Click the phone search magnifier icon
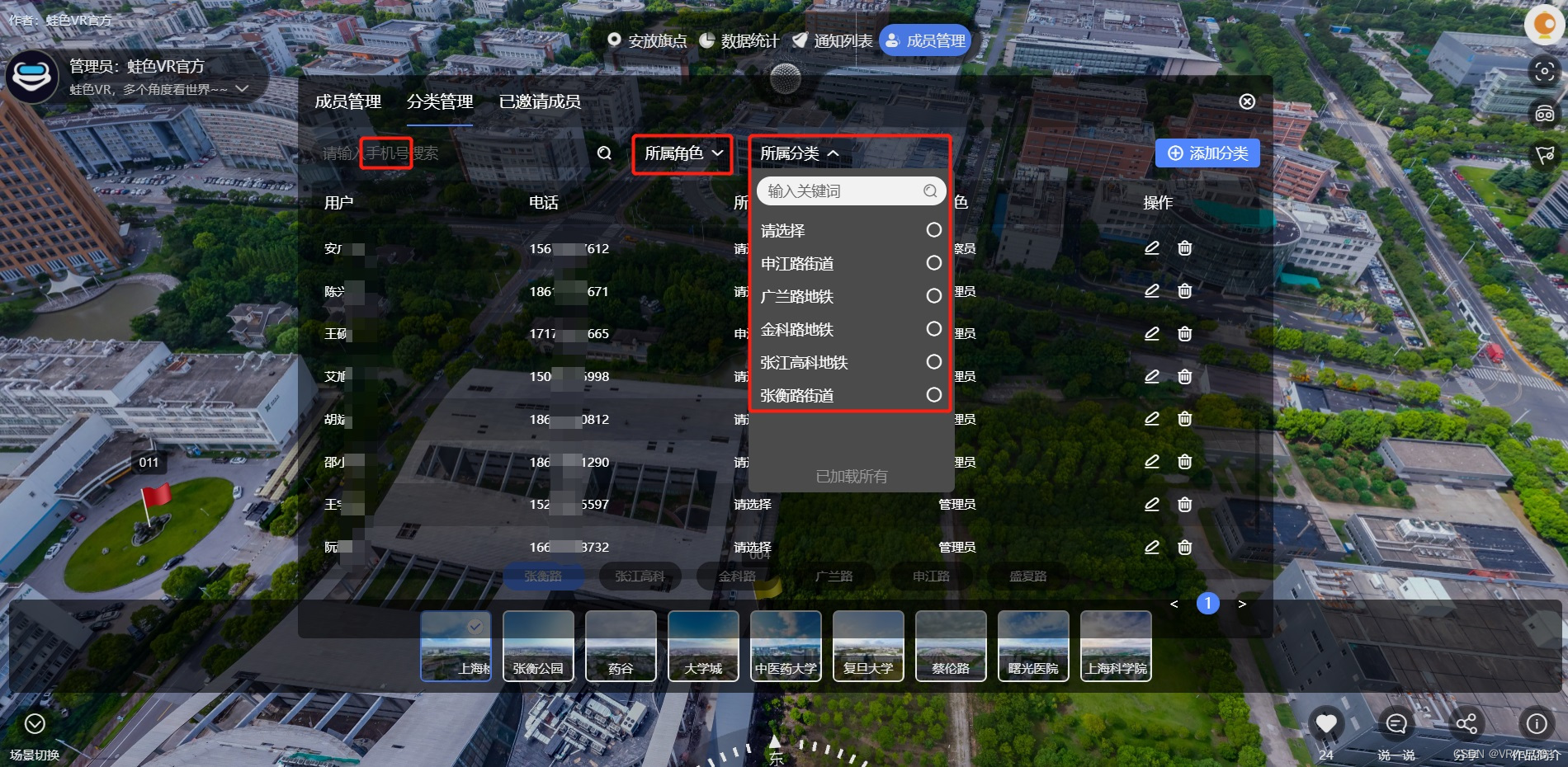Screen dimensions: 1568x767 click(604, 153)
